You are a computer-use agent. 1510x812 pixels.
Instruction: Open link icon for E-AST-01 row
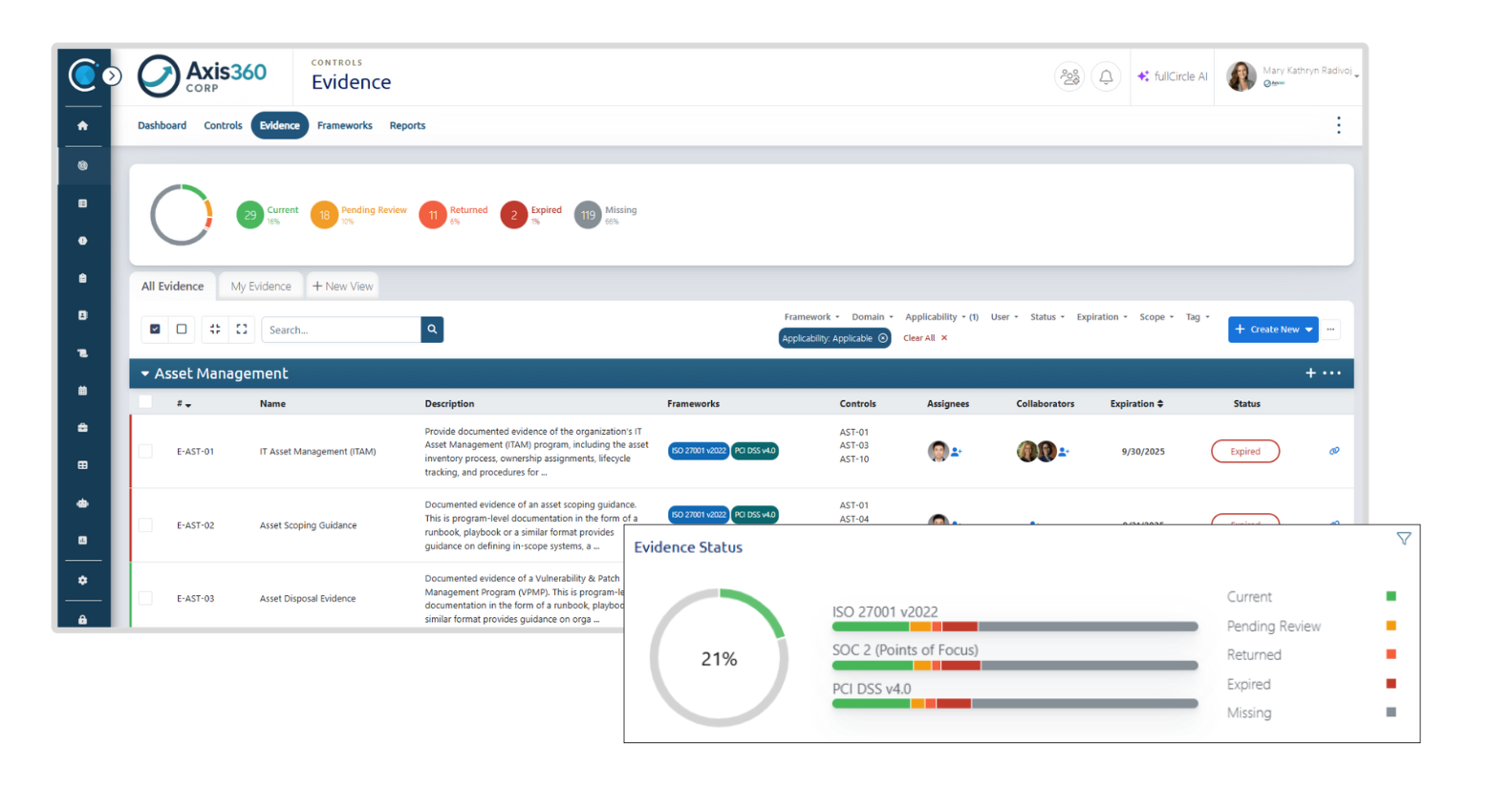1334,451
